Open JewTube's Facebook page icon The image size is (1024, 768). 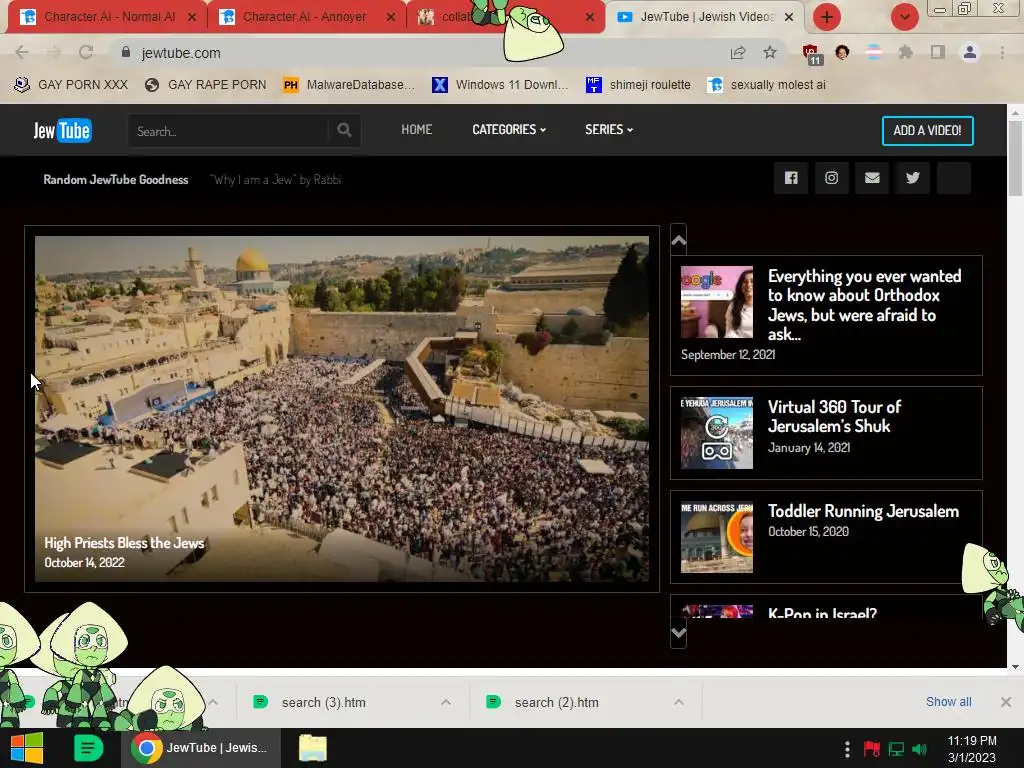[791, 178]
